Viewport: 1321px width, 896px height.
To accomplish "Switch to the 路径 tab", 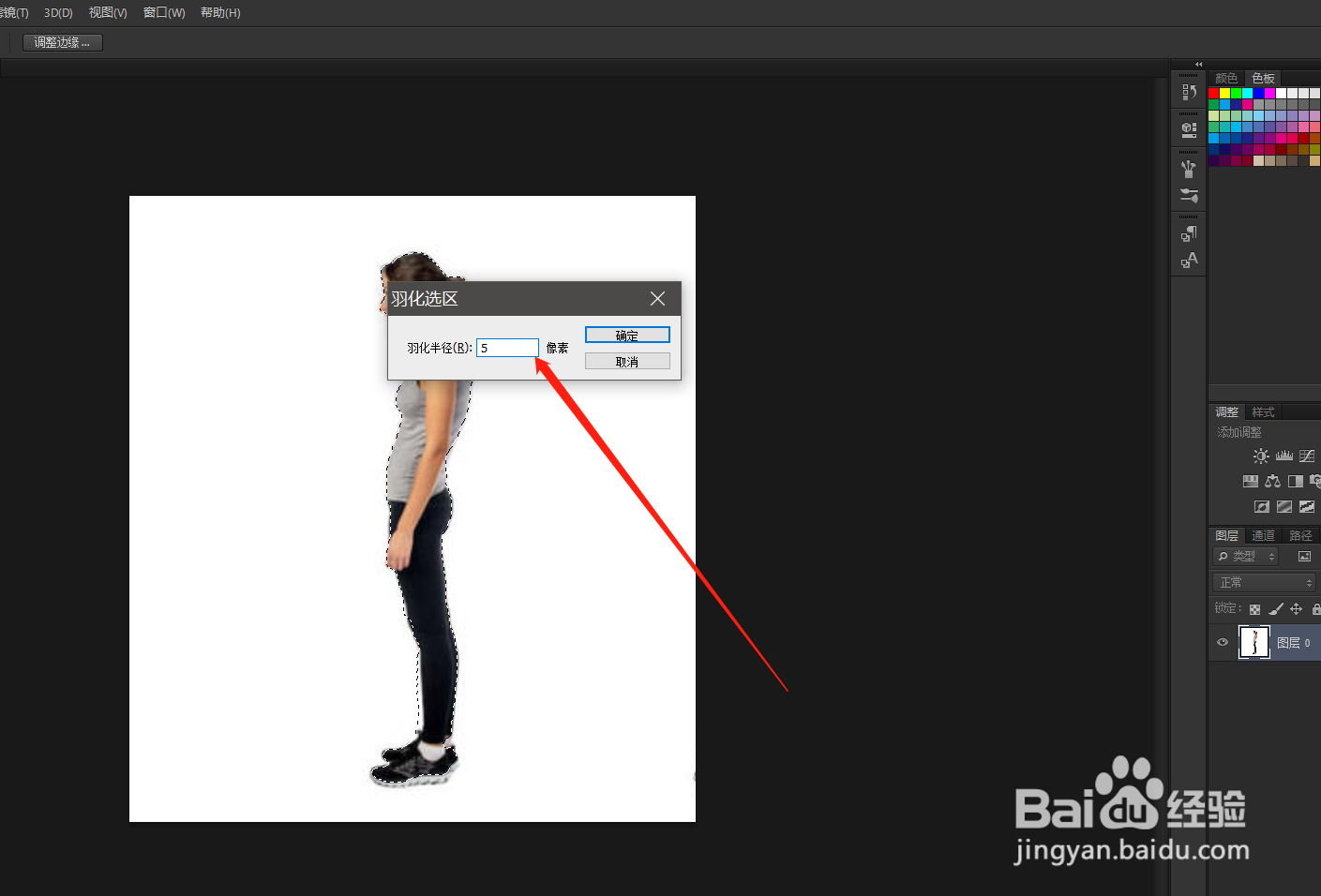I will 1300,536.
